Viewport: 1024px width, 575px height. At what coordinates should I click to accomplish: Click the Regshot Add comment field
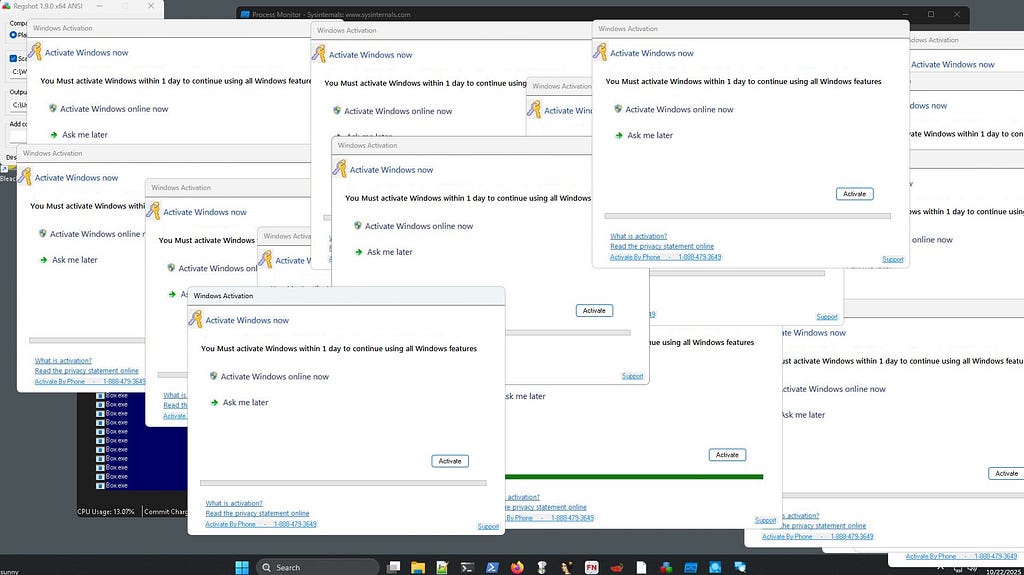[18, 136]
